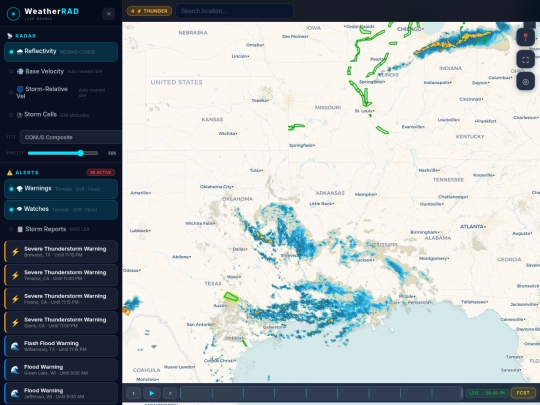Click the Storm-Relative Vel cyclone icon

20,89
